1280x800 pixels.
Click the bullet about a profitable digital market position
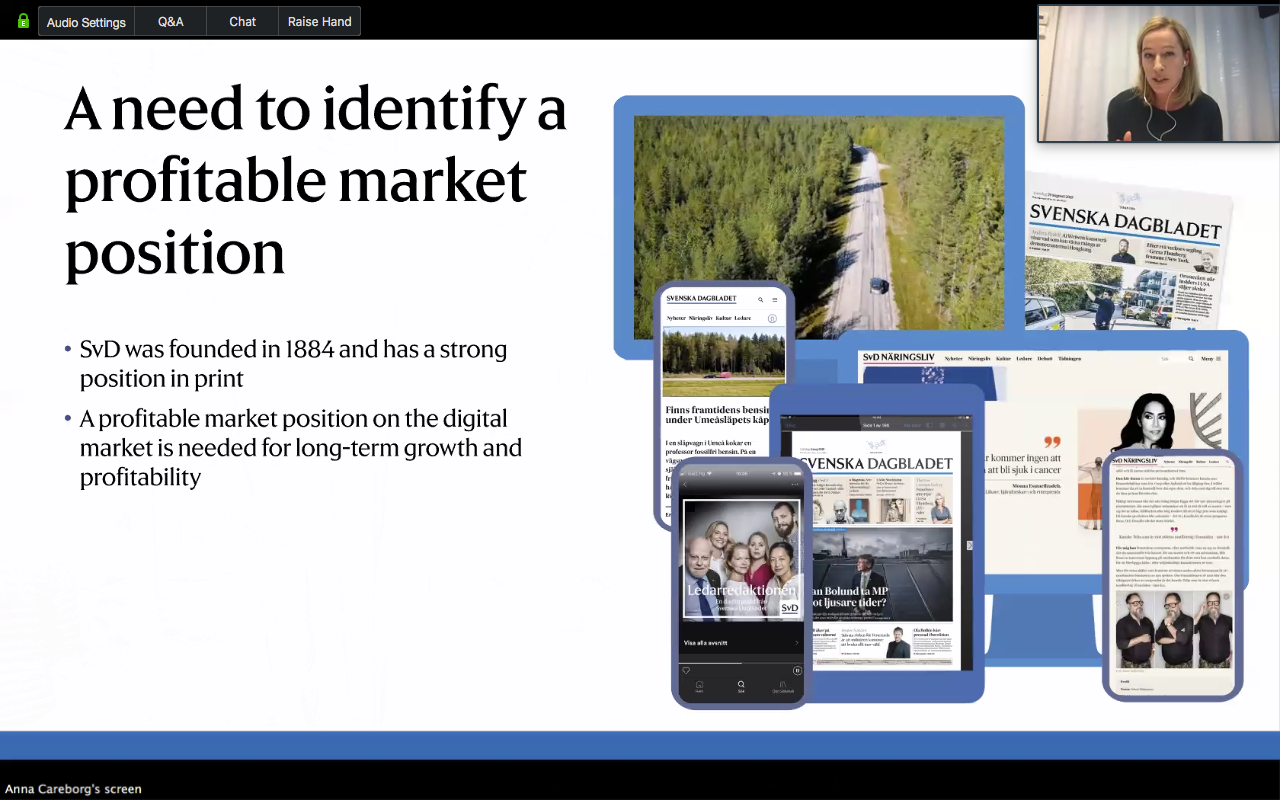301,447
